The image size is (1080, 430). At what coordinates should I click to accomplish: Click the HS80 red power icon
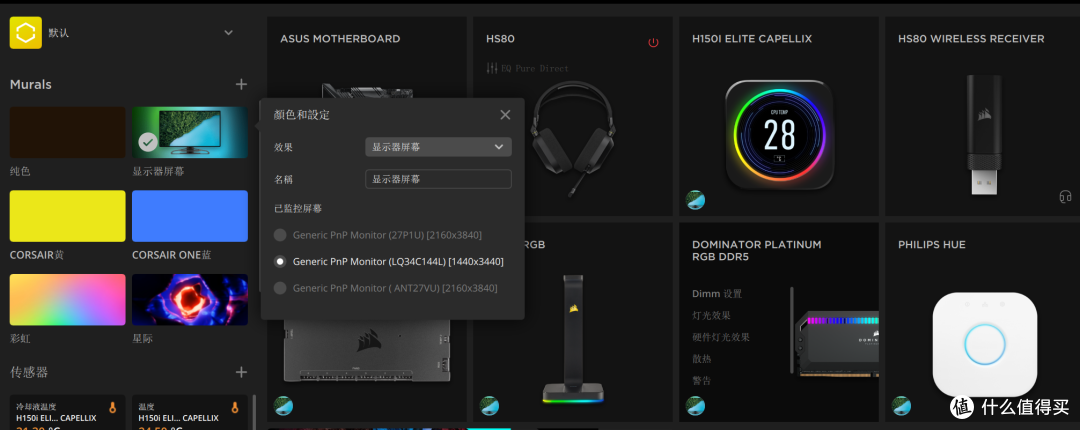[x=654, y=43]
